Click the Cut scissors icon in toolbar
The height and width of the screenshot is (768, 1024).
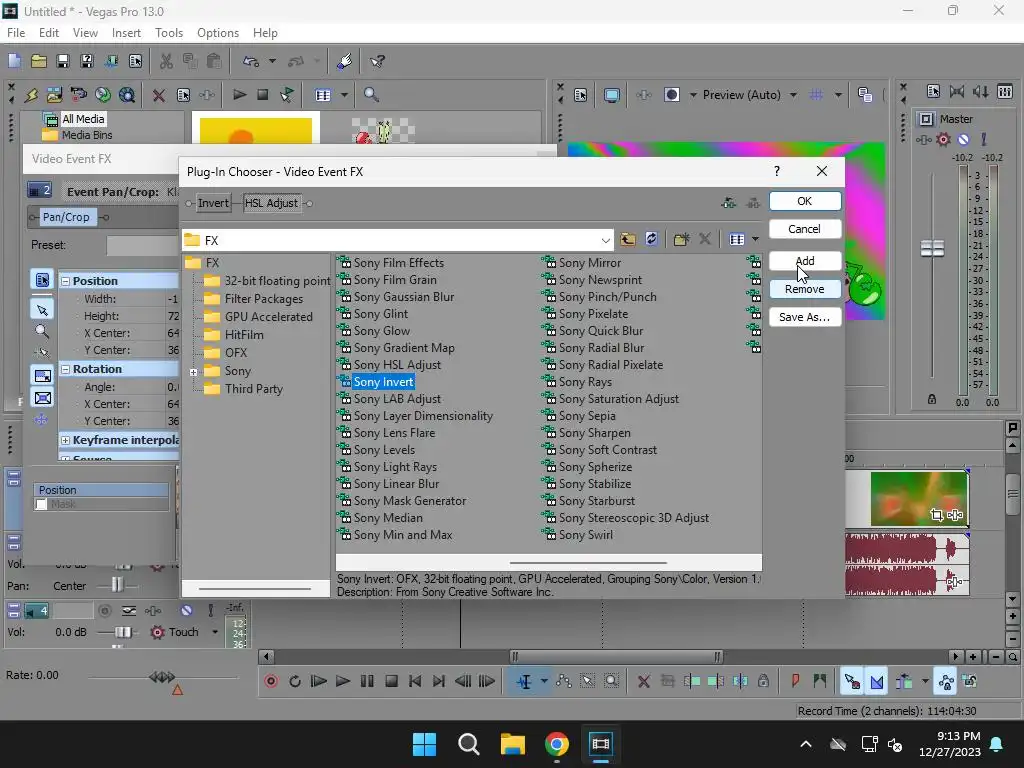click(167, 61)
